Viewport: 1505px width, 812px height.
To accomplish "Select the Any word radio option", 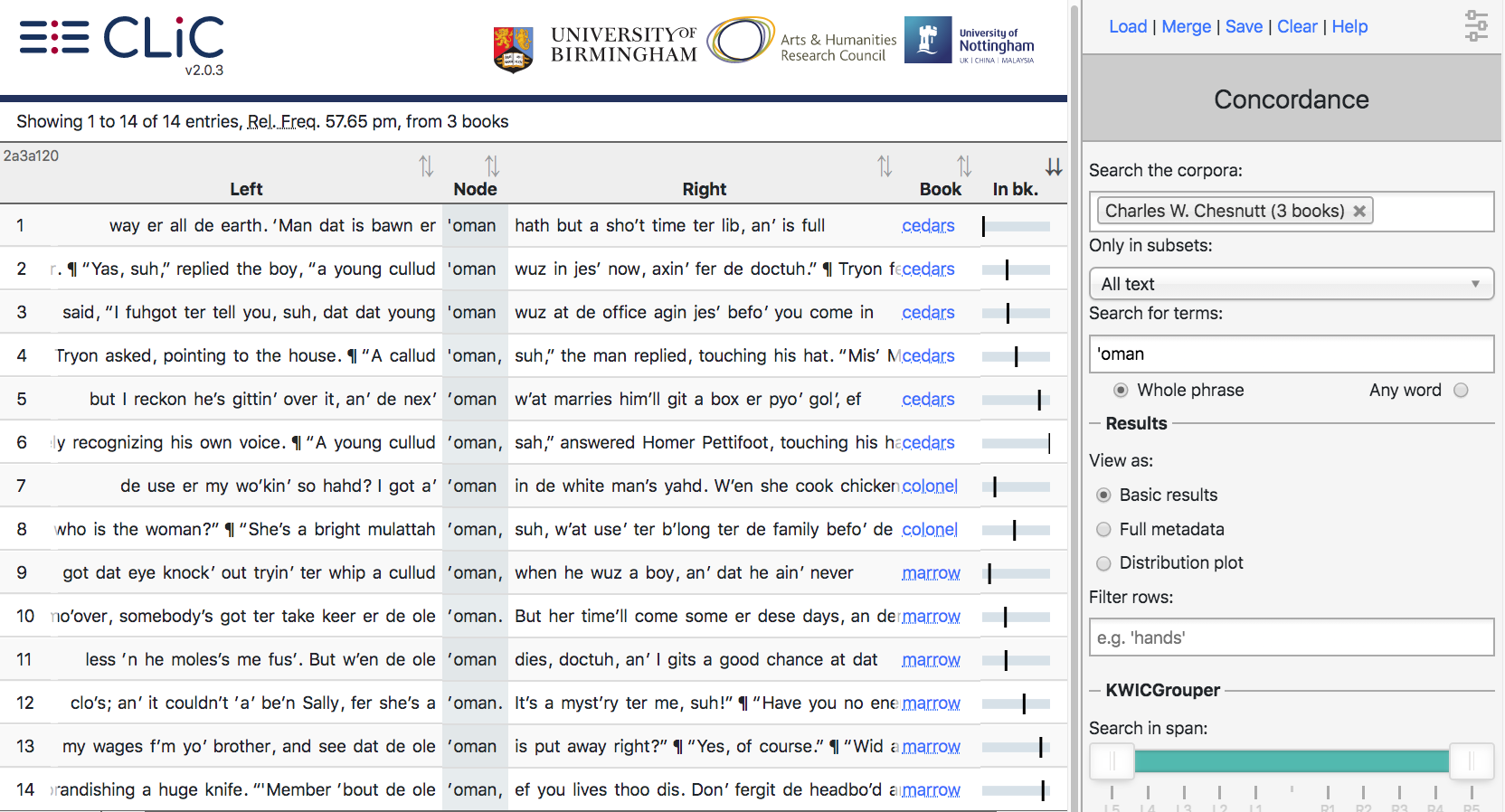I will click(1461, 391).
